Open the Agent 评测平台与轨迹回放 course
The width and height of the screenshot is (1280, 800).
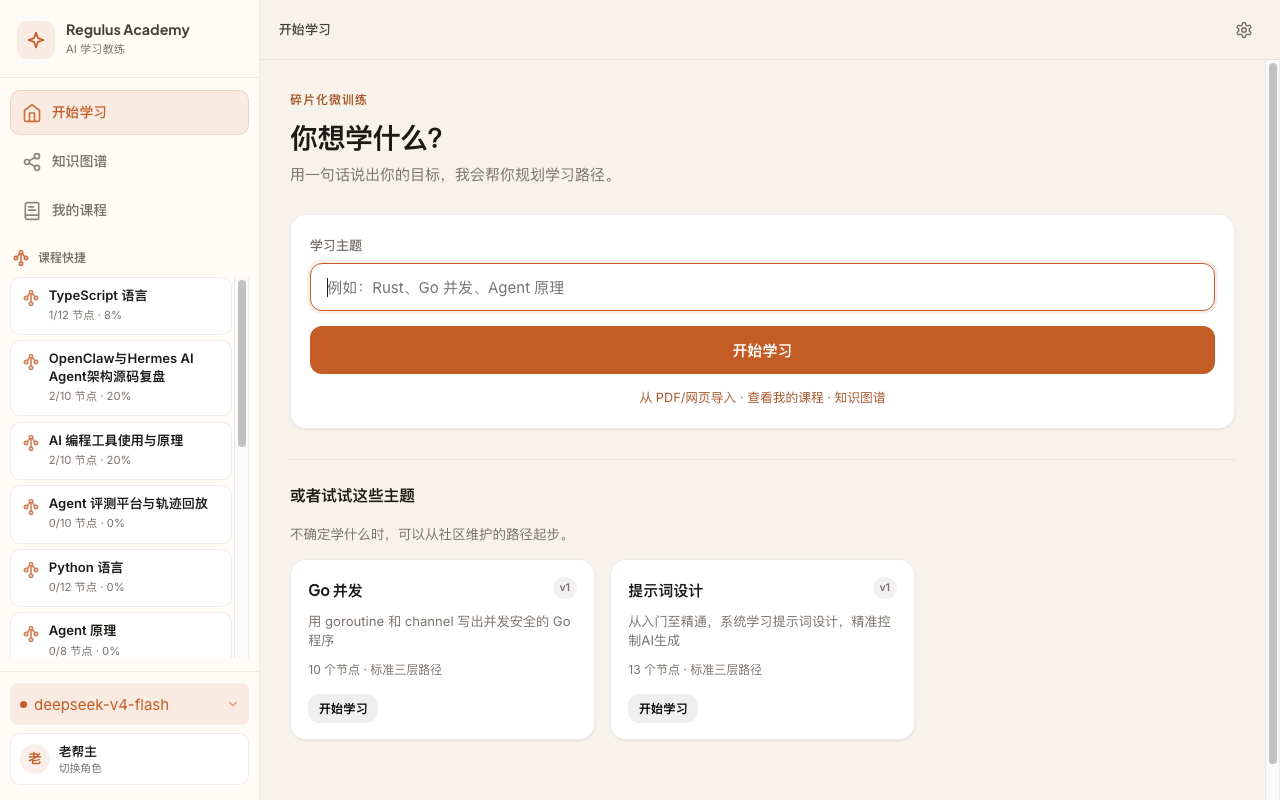click(x=121, y=514)
